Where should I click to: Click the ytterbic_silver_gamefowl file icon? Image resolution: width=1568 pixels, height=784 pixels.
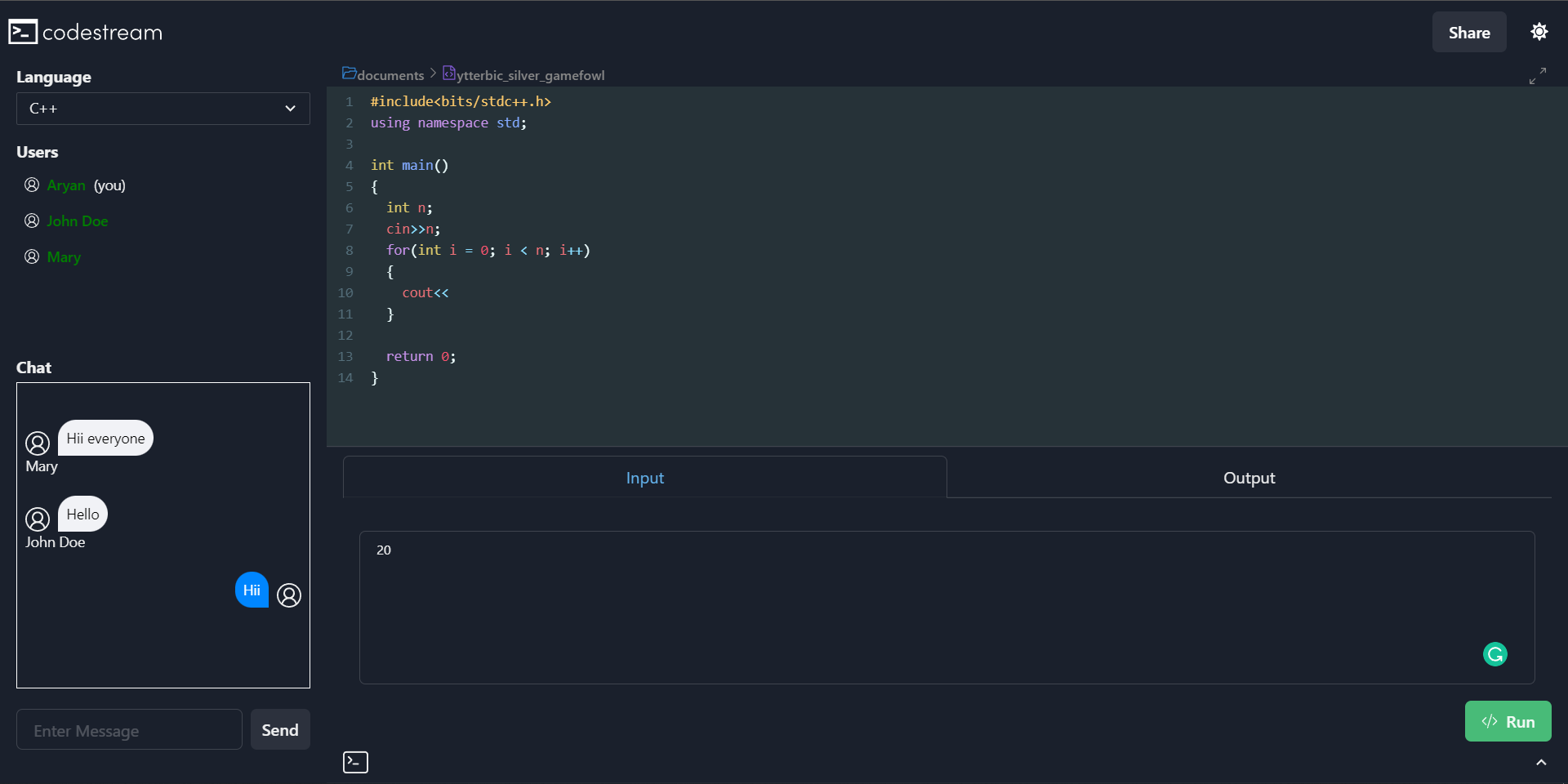tap(449, 73)
